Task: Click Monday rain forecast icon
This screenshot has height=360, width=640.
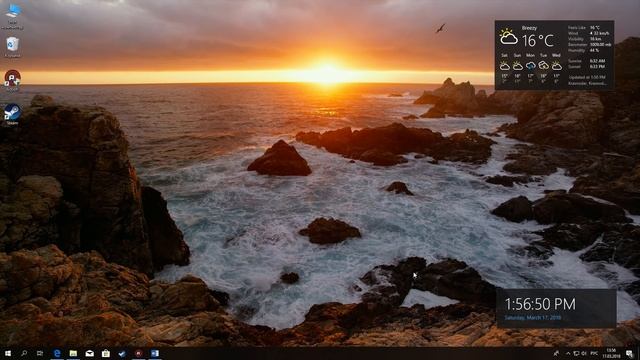Action: click(x=531, y=66)
